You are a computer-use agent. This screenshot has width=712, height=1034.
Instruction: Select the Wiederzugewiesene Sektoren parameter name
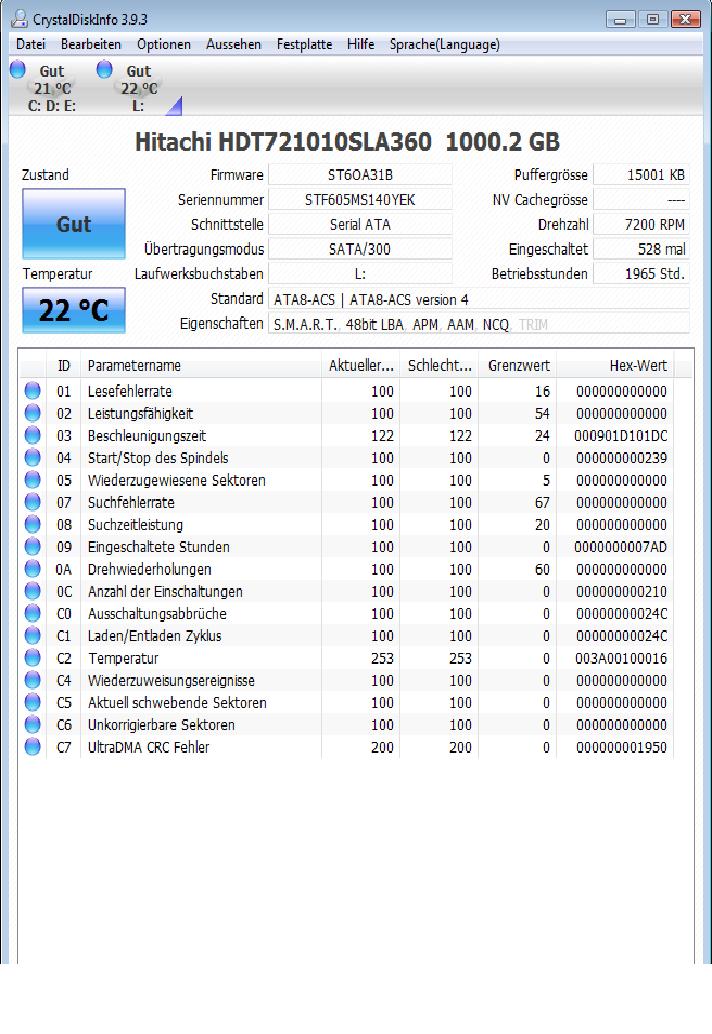[x=177, y=480]
